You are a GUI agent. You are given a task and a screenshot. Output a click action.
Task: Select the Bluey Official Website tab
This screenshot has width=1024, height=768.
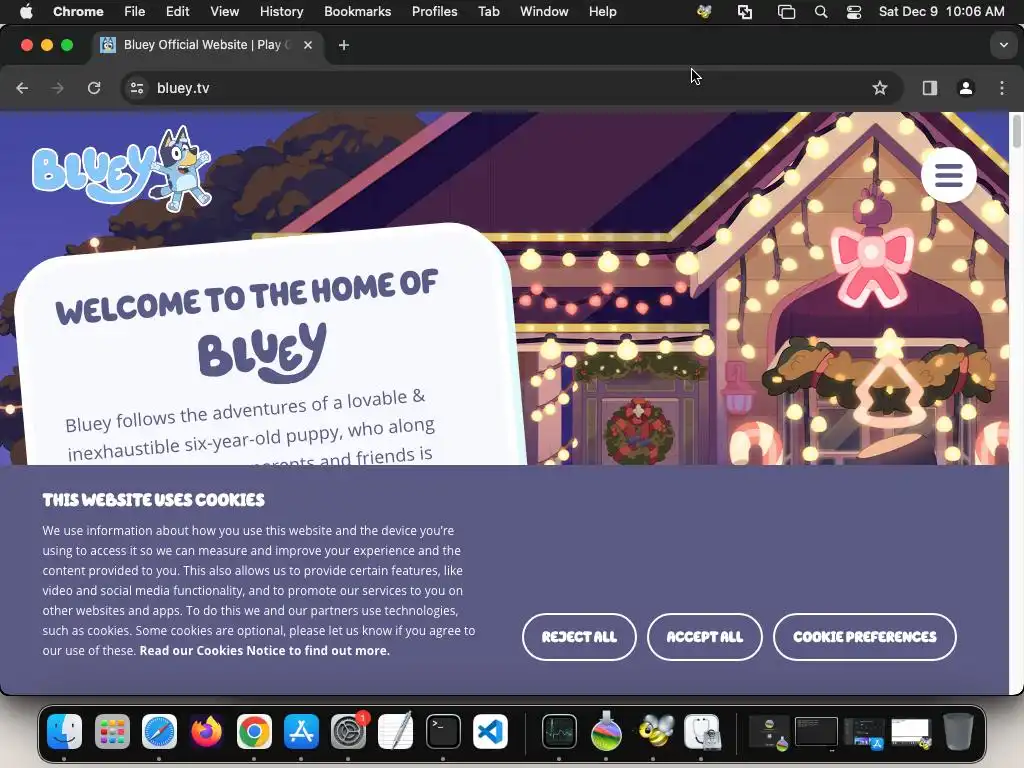(206, 45)
